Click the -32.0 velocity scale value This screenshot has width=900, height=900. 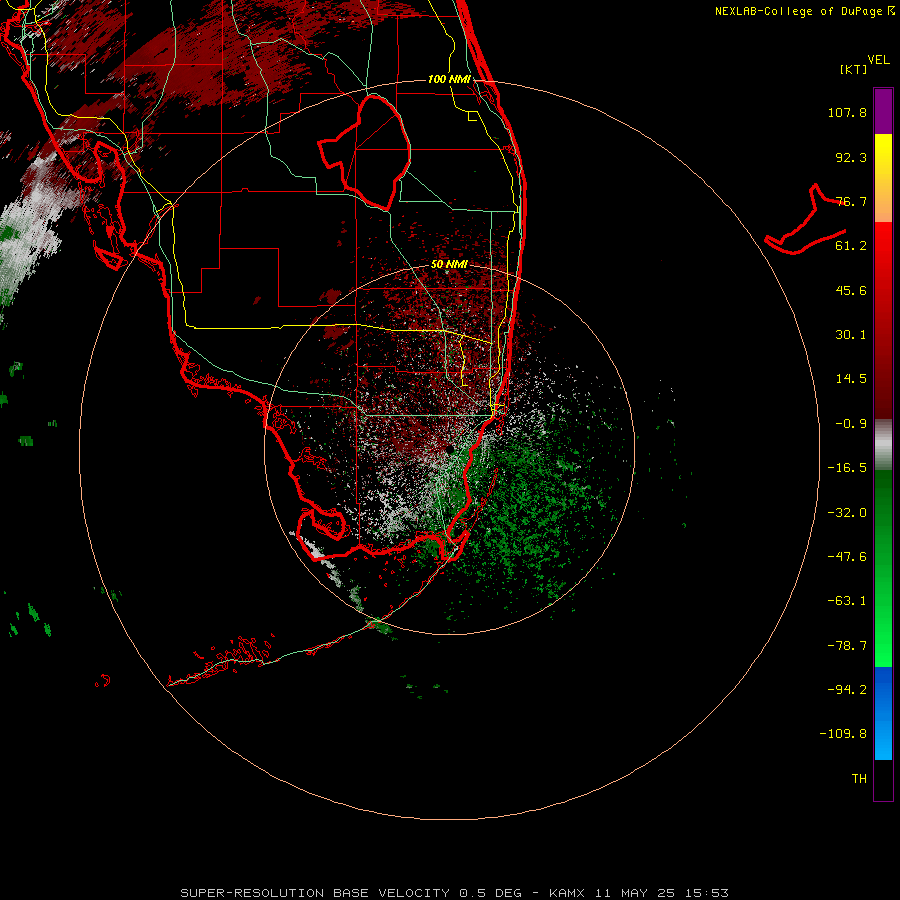point(847,513)
